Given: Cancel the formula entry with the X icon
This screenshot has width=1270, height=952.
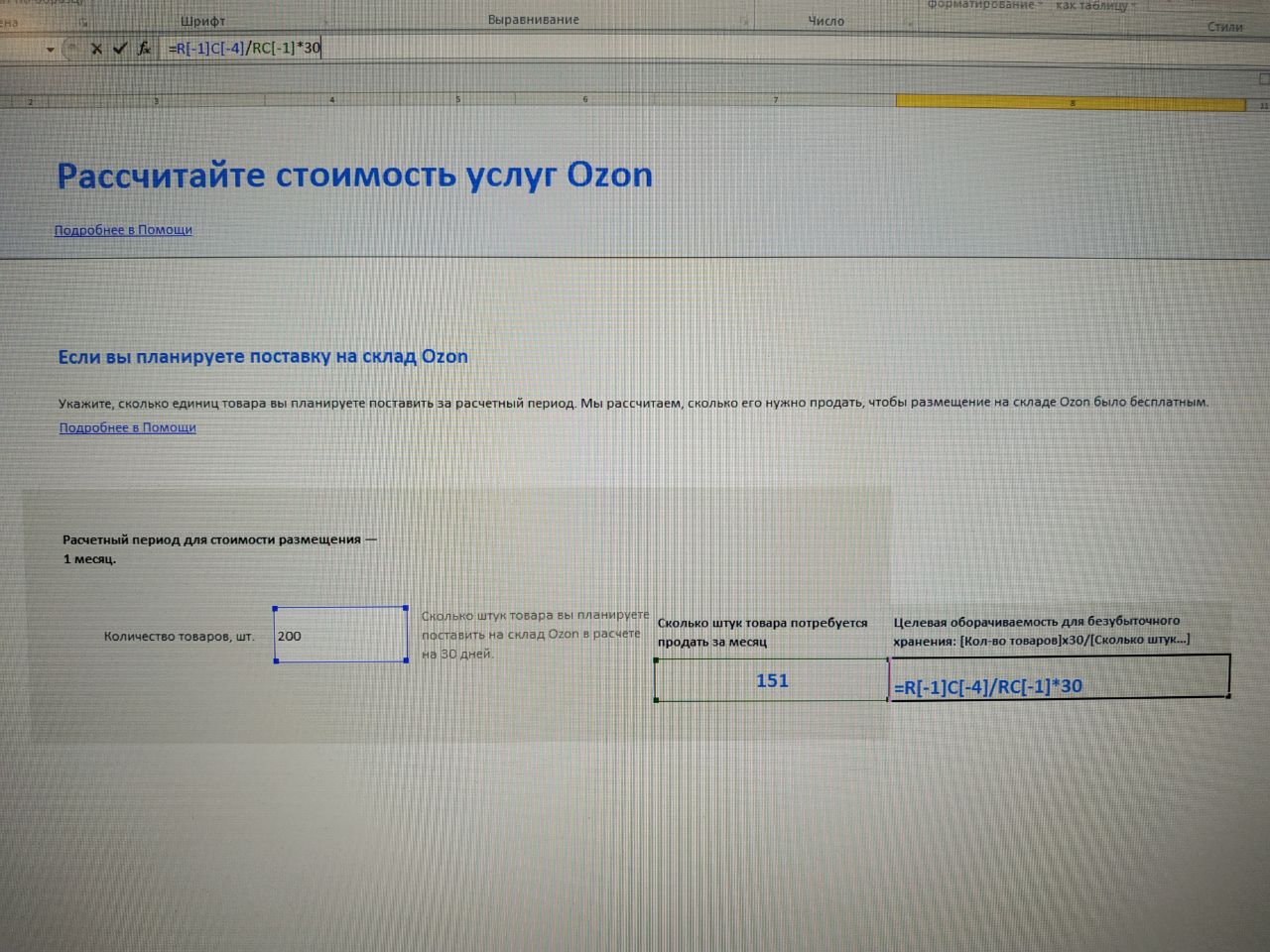Looking at the screenshot, I should pyautogui.click(x=96, y=49).
